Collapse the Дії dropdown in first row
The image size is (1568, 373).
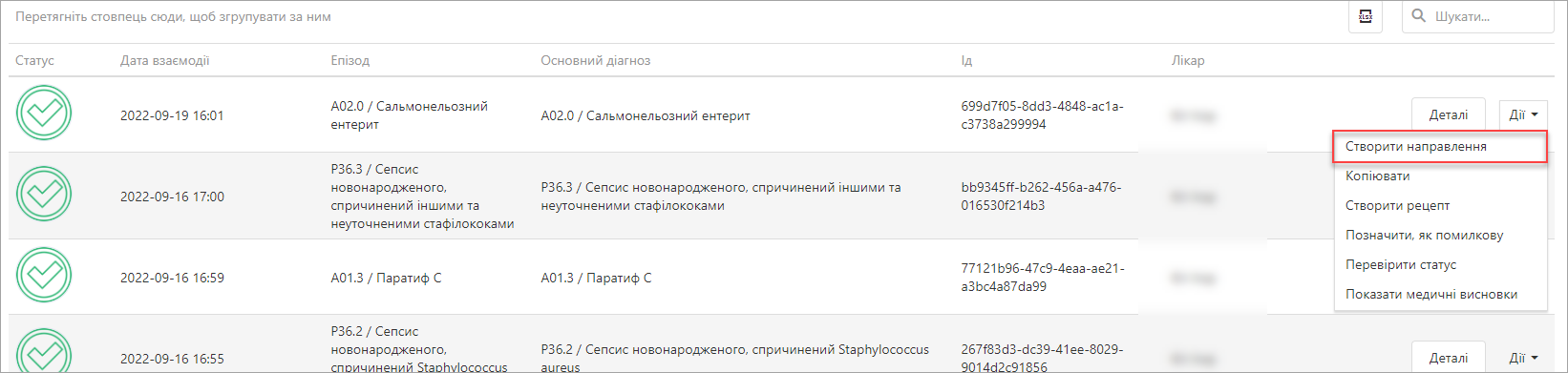1523,114
